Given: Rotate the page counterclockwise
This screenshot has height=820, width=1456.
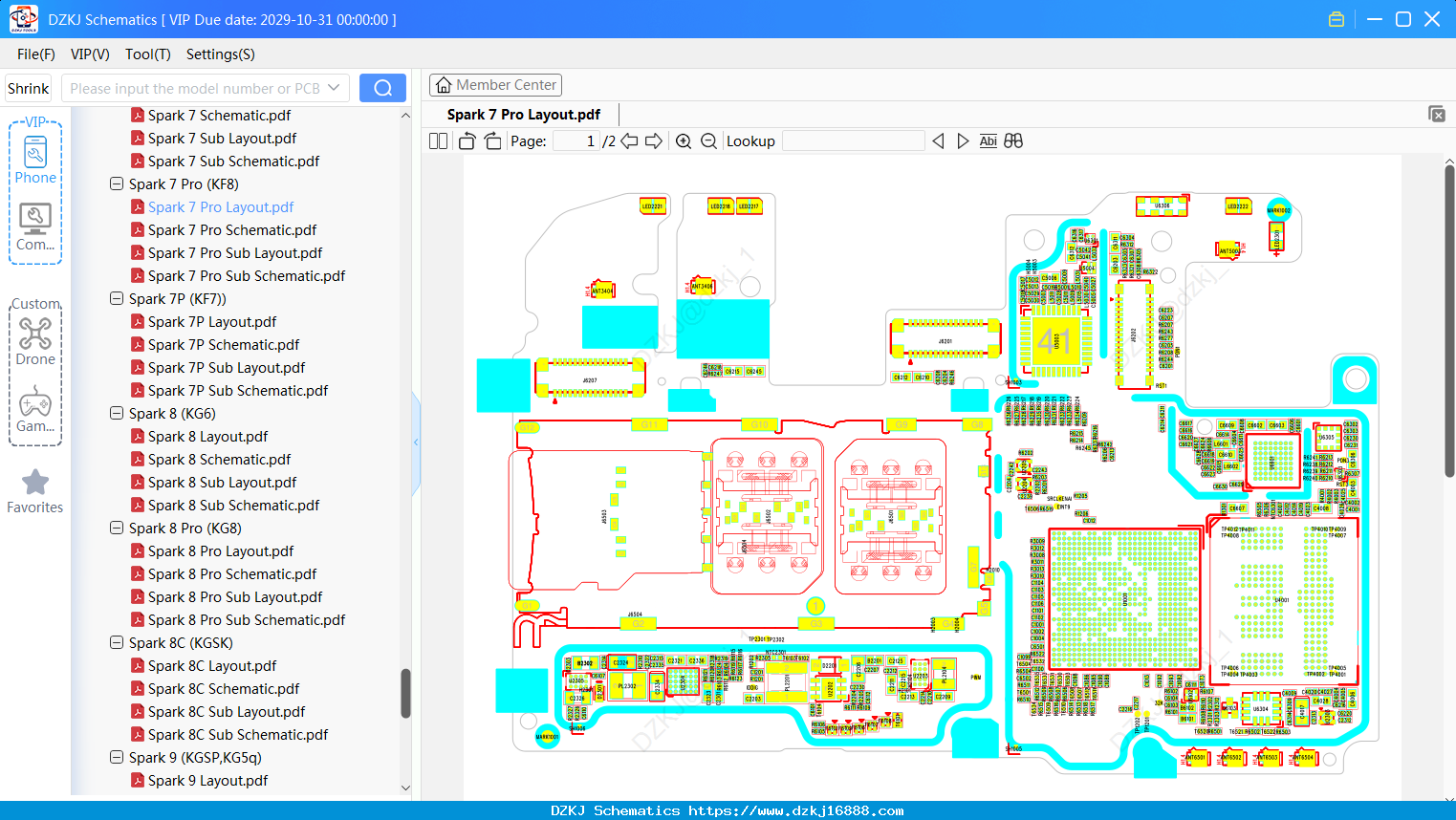Looking at the screenshot, I should tap(467, 141).
